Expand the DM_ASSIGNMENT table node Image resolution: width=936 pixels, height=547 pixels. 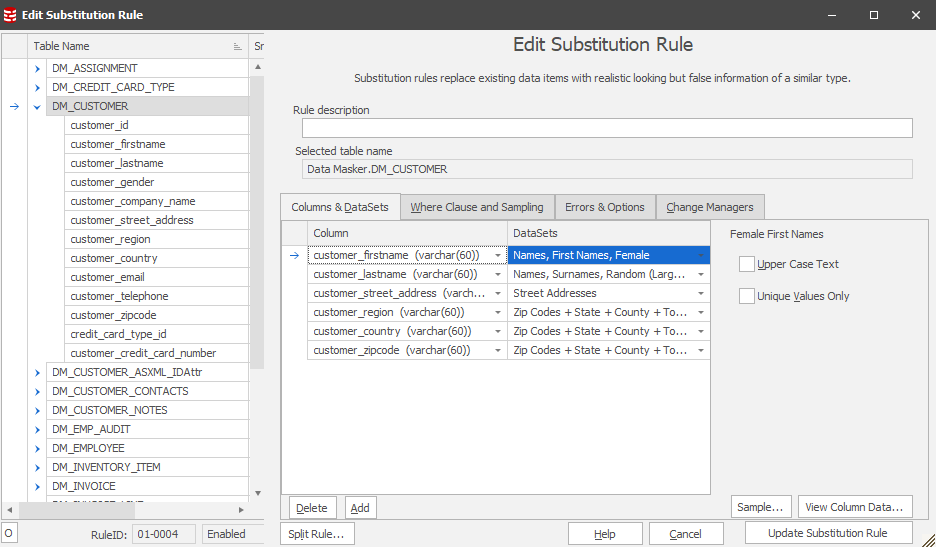coord(38,68)
